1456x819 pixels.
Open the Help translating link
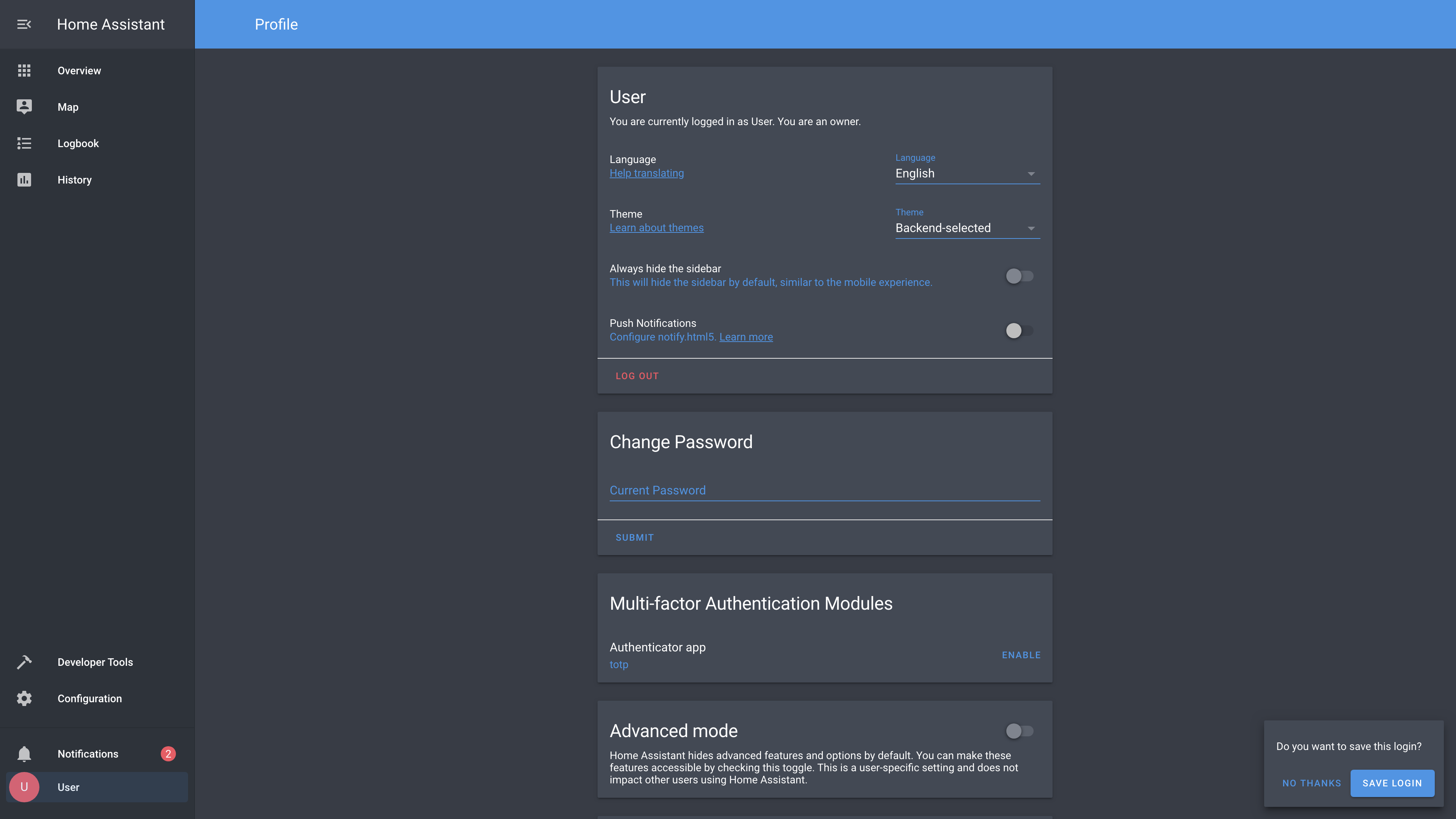point(646,174)
